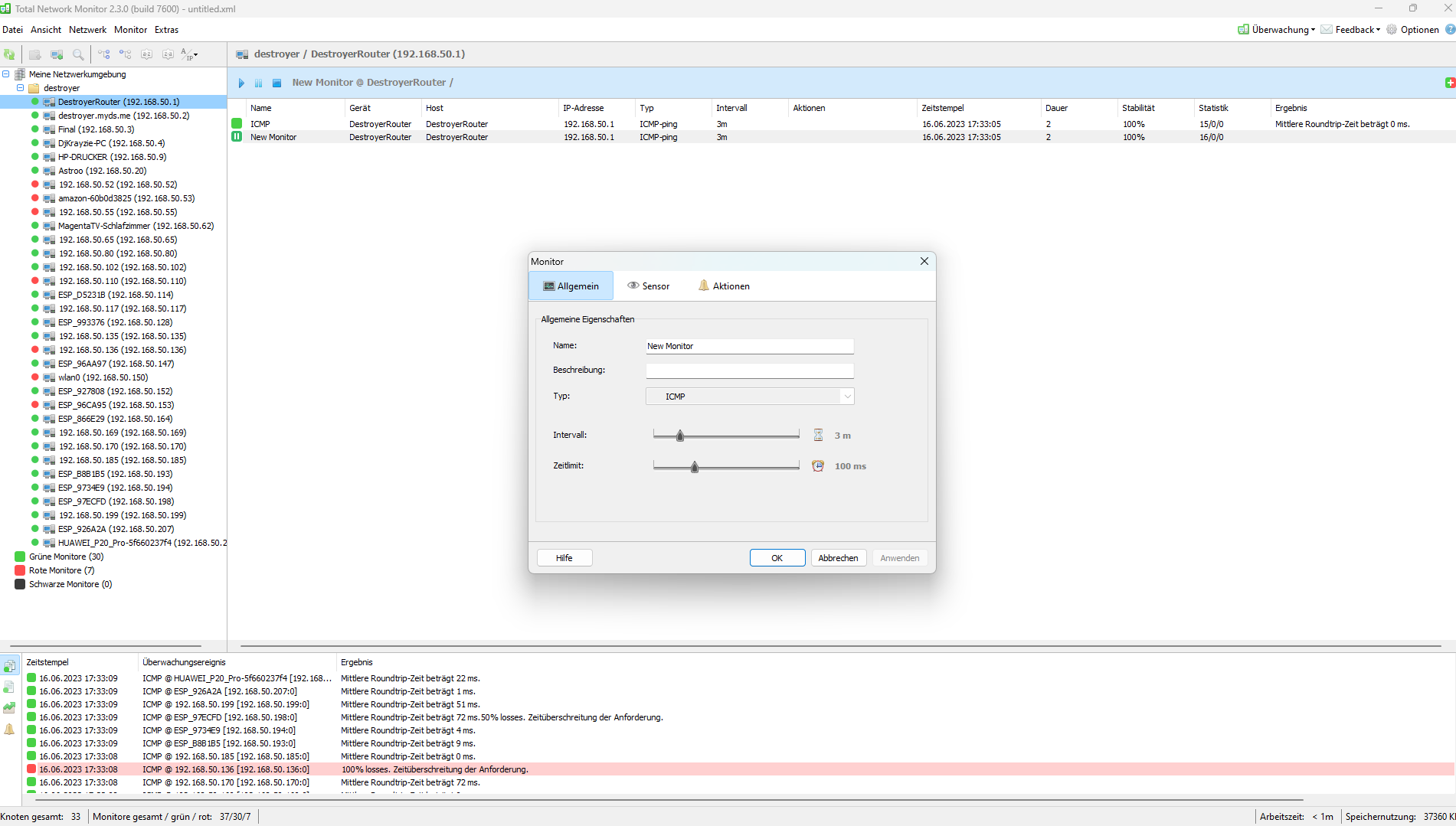Viewport: 1456px width, 826px height.
Task: Click the Beschreibung input field
Action: 750,371
